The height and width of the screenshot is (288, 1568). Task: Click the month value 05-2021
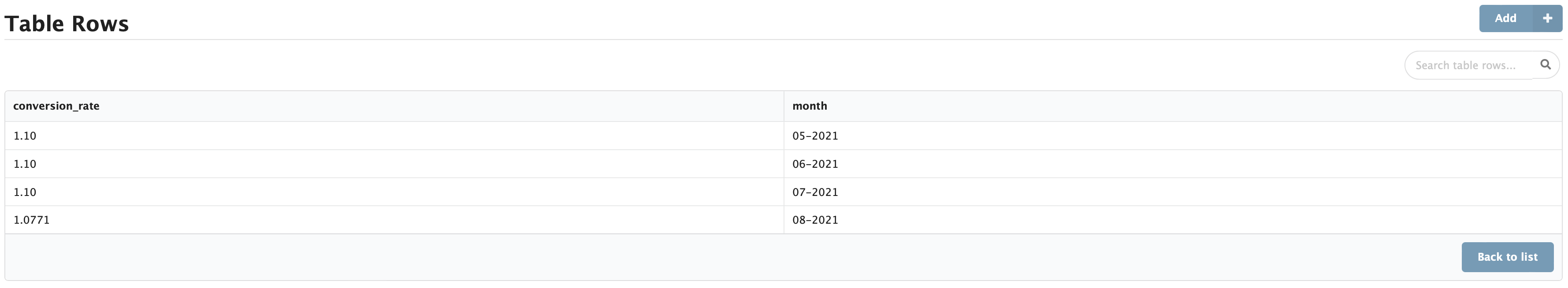(x=815, y=135)
